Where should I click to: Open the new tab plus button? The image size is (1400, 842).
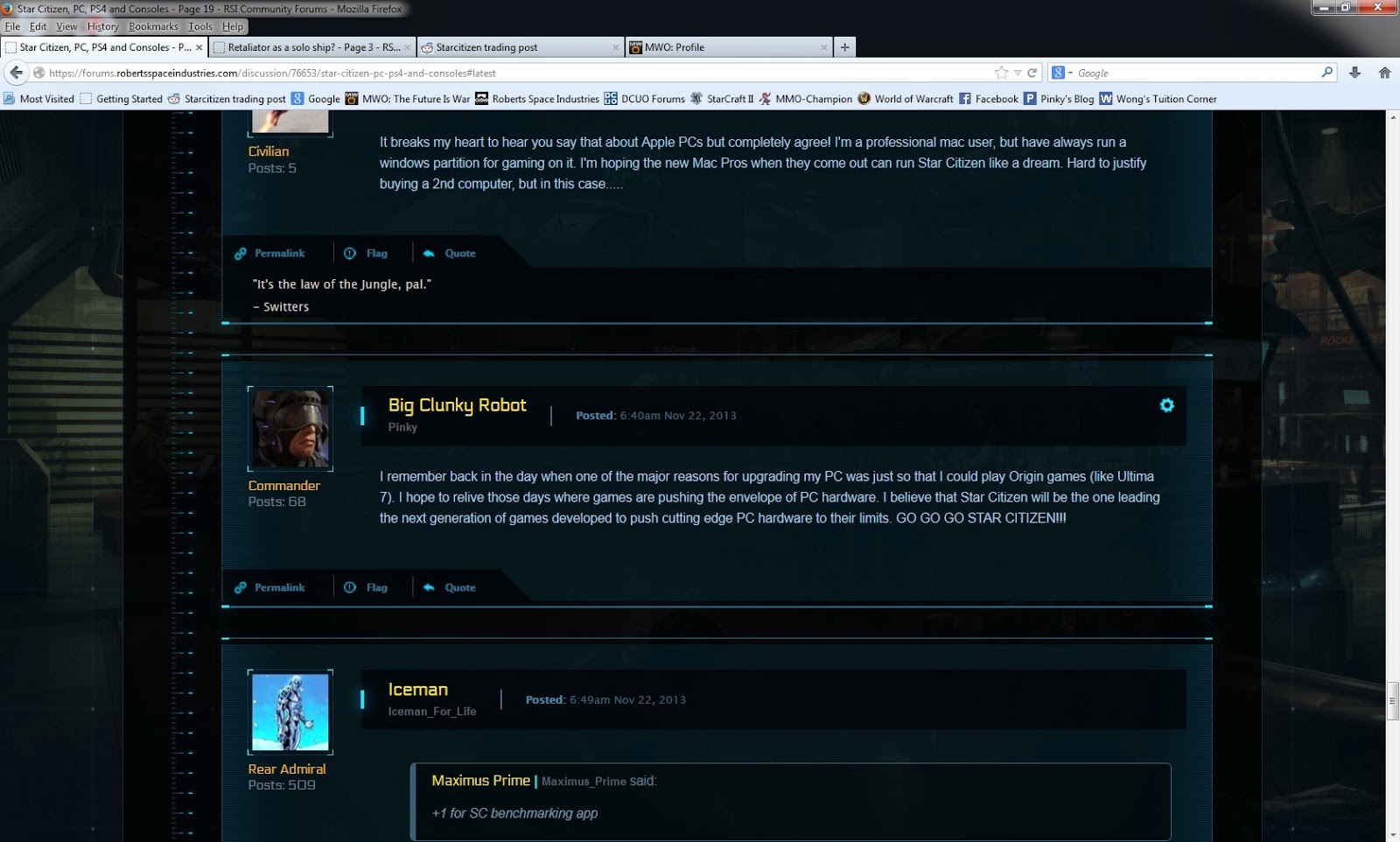[x=844, y=47]
